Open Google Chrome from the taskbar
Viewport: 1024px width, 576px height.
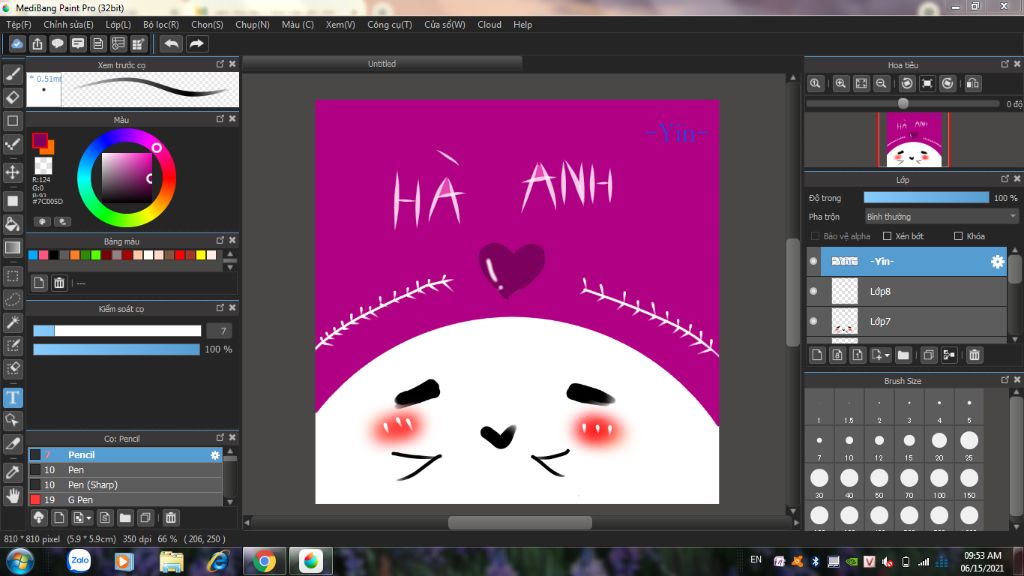pyautogui.click(x=264, y=561)
